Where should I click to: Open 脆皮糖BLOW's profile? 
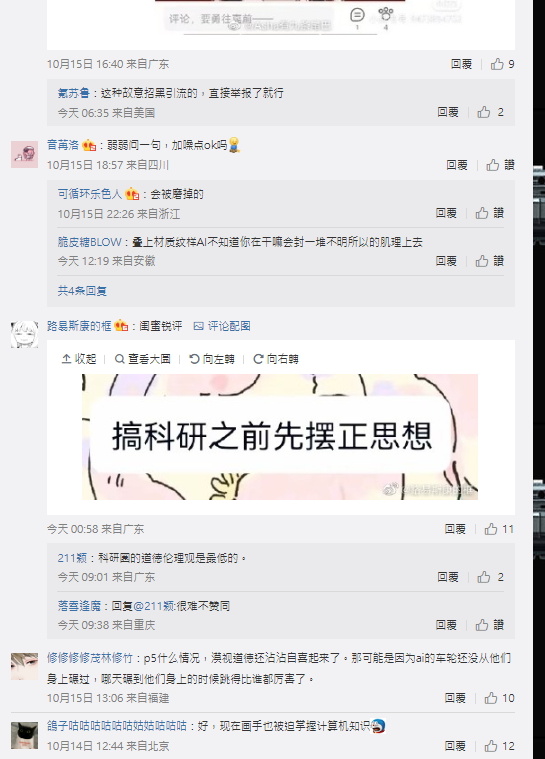pyautogui.click(x=90, y=242)
